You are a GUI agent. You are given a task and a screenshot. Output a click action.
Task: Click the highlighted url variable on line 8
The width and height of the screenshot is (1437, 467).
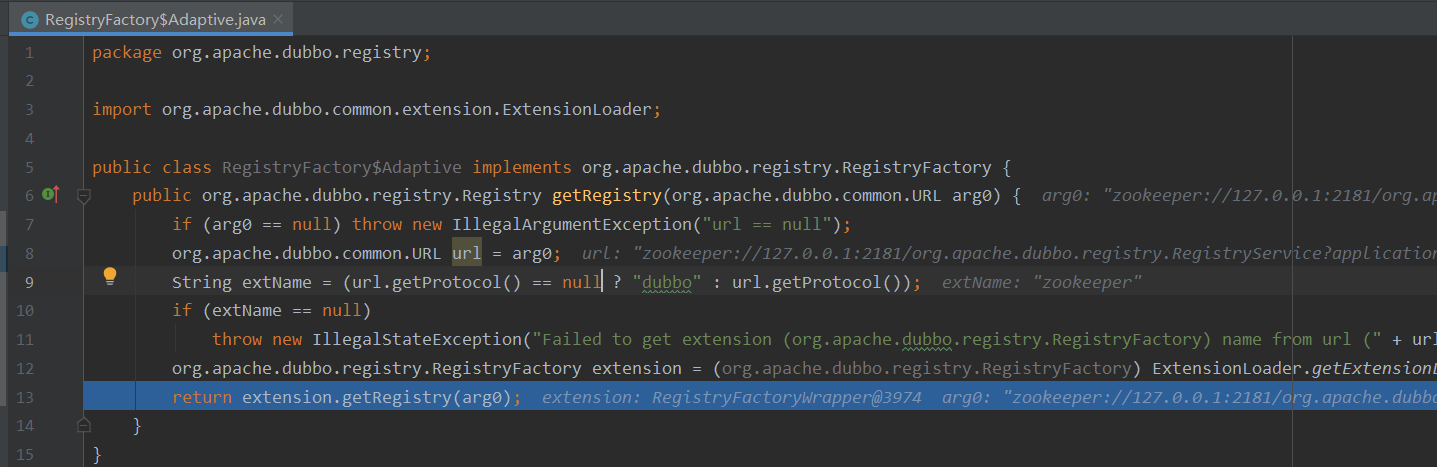point(466,253)
